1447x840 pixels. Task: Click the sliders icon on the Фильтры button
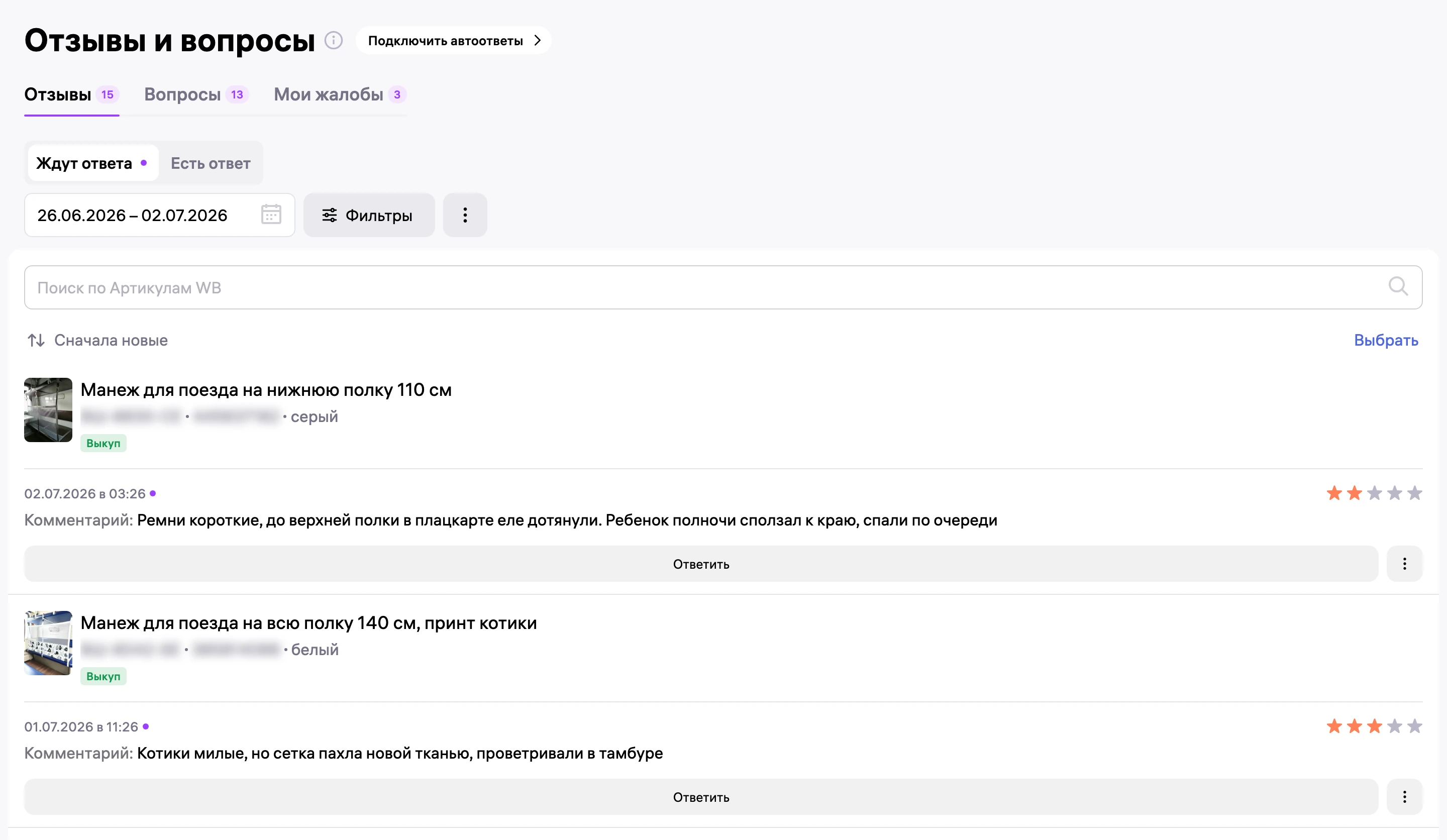click(x=330, y=216)
